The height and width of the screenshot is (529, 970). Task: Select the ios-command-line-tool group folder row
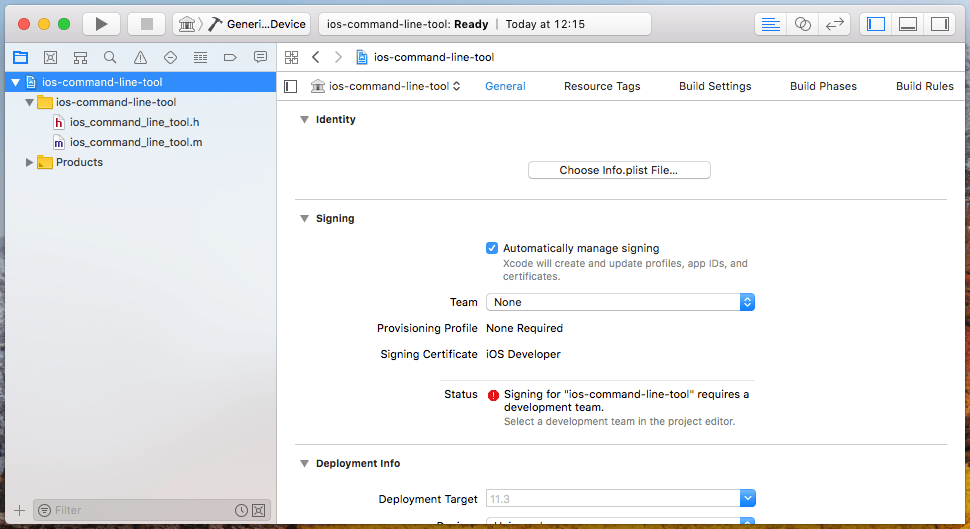tap(140, 102)
